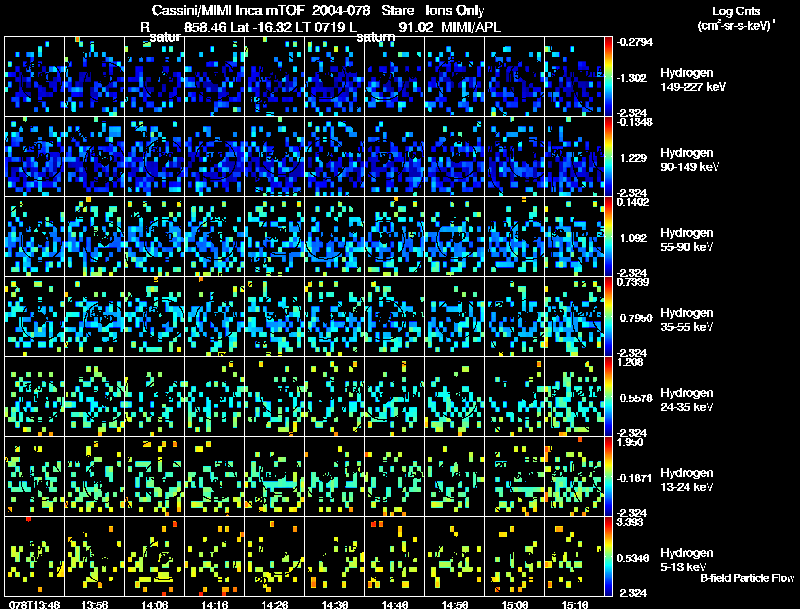800x609 pixels.
Task: Click the '14:16' time axis label
Action: (214, 604)
